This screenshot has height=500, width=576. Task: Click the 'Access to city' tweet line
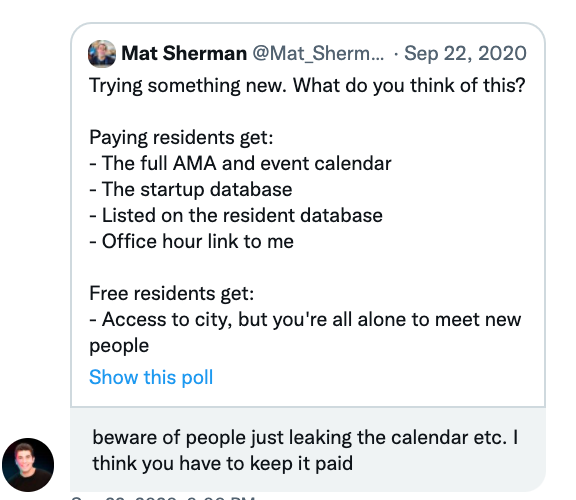coord(305,320)
